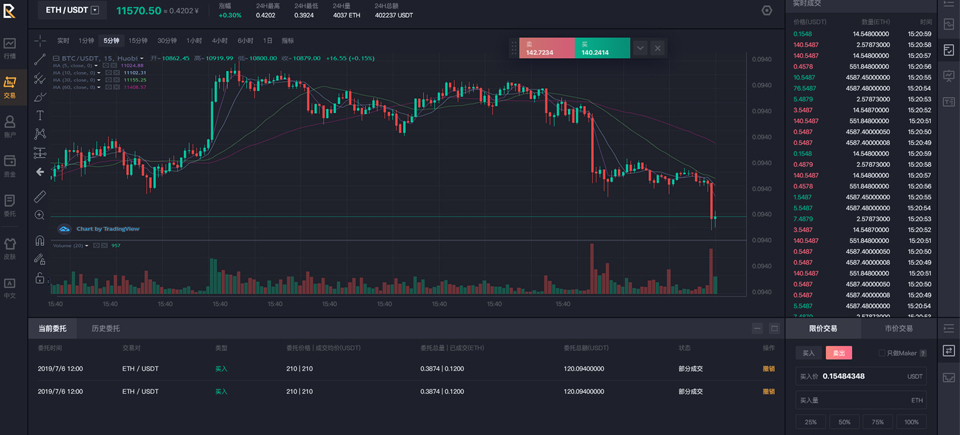Switch chart interval to 15分钟
960x435 pixels.
pyautogui.click(x=138, y=40)
